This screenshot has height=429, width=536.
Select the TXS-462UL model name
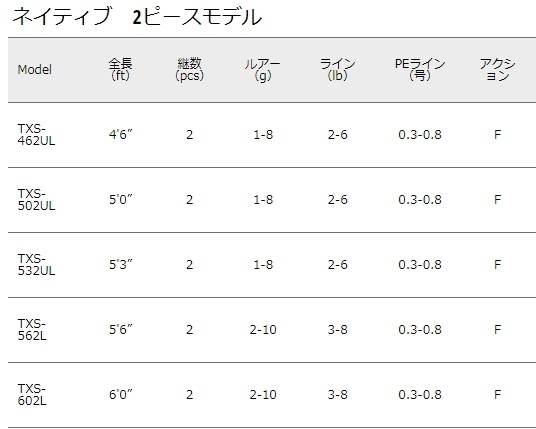tap(36, 135)
